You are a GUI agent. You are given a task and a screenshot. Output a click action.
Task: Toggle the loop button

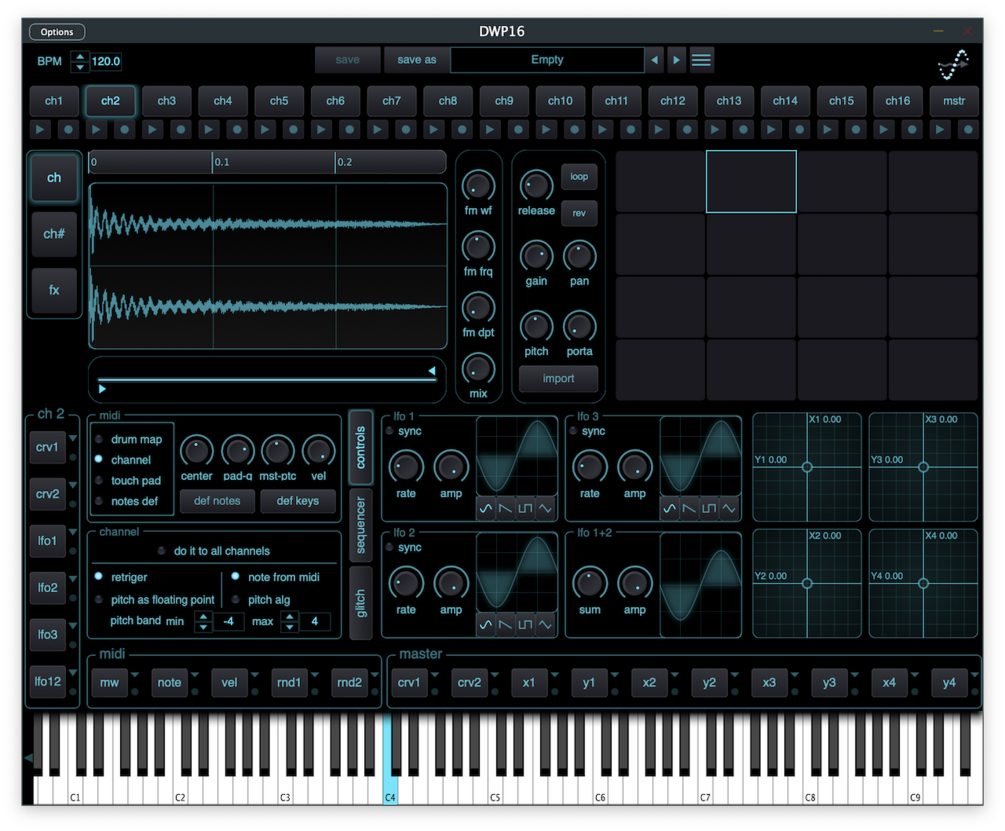pyautogui.click(x=579, y=177)
